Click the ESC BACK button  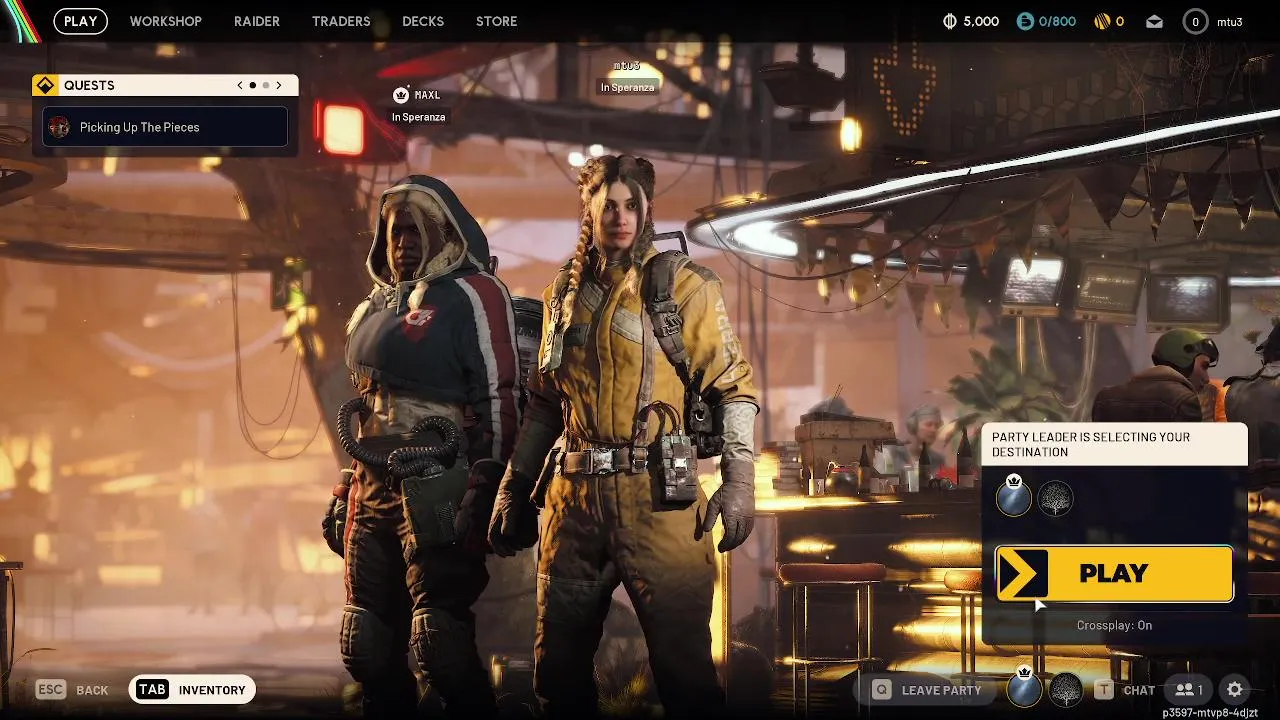pyautogui.click(x=72, y=690)
